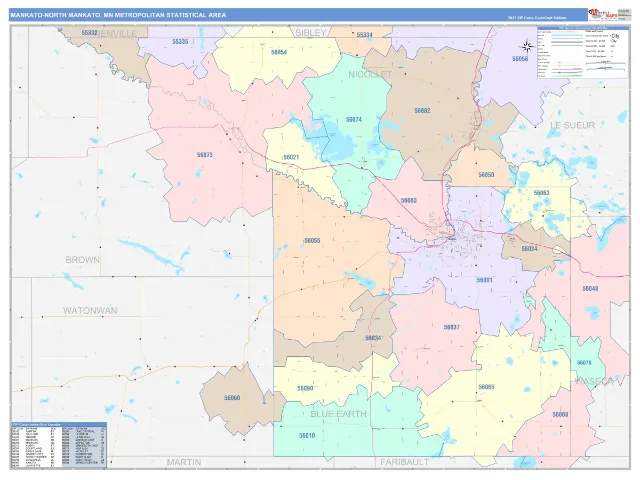This screenshot has width=640, height=480.
Task: Select ZIP code 56055 label
Action: [312, 241]
